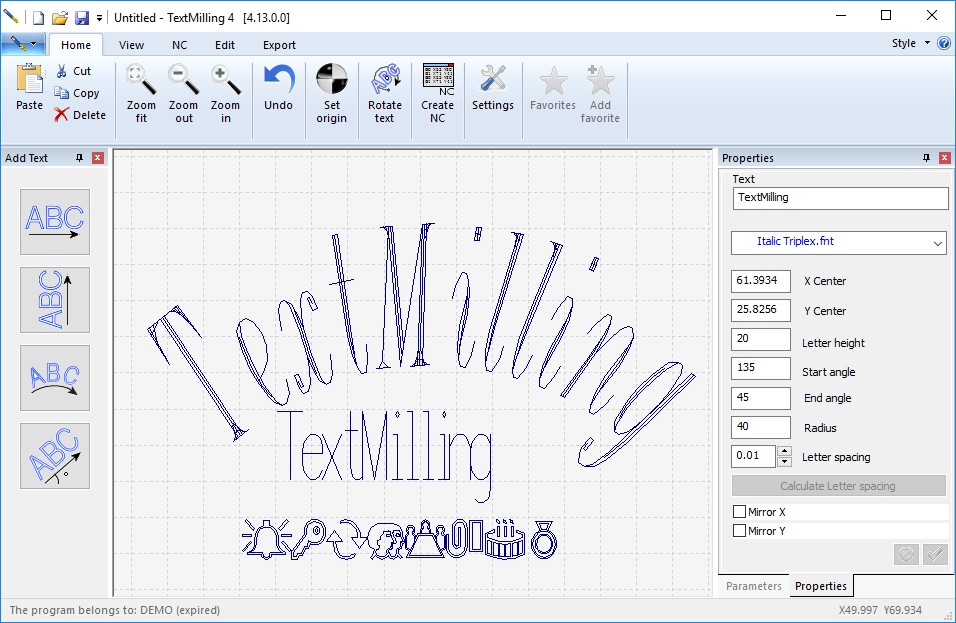The height and width of the screenshot is (623, 956).
Task: Click the Paste icon in the ribbon
Action: [x=29, y=87]
